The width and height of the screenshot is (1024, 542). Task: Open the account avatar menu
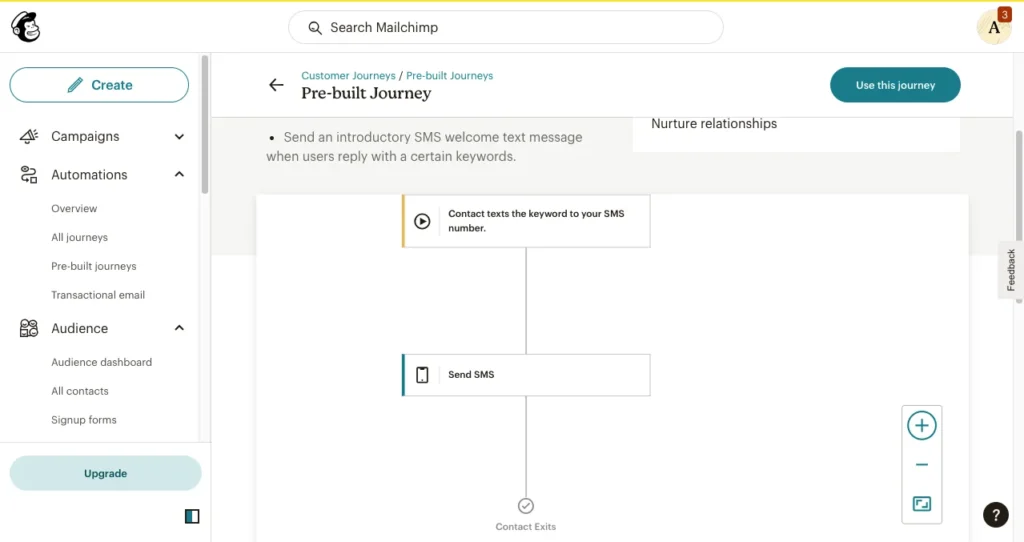(x=993, y=27)
